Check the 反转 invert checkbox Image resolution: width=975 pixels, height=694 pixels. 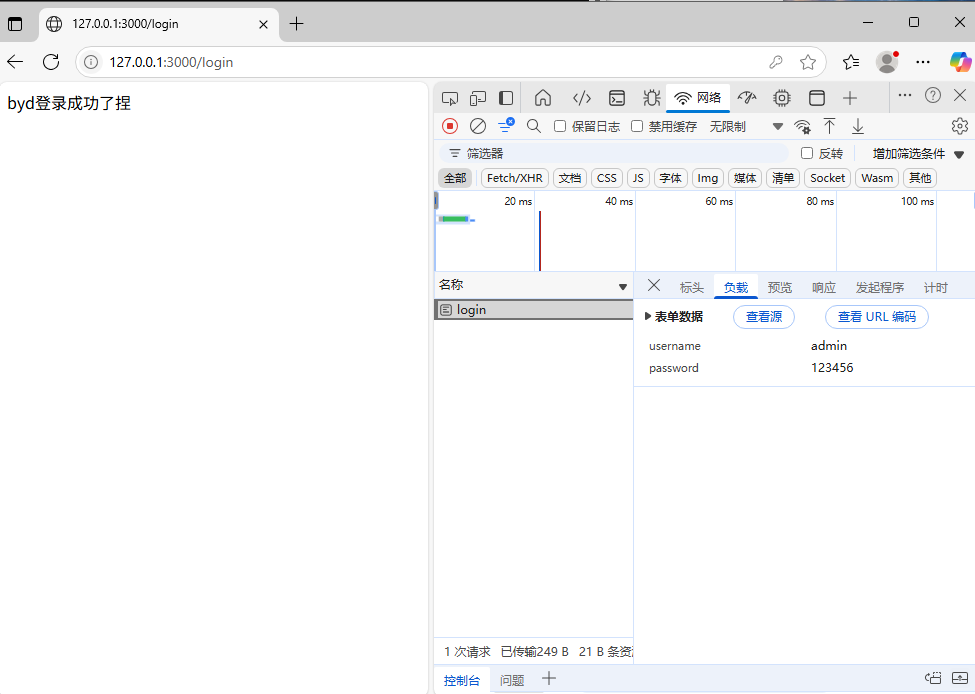click(807, 153)
